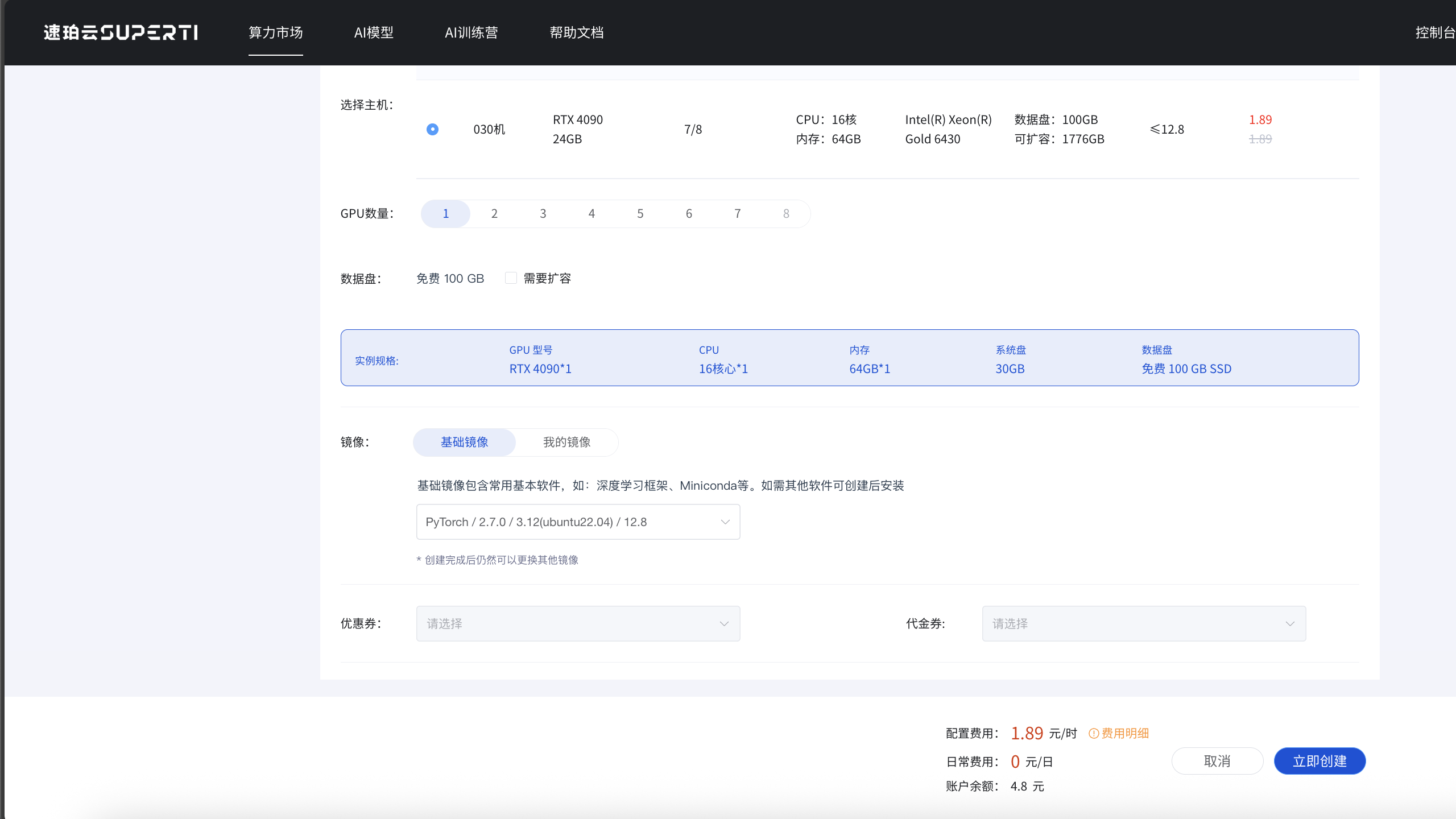Select the 030机 host radio button
Viewport: 1456px width, 819px height.
point(432,129)
